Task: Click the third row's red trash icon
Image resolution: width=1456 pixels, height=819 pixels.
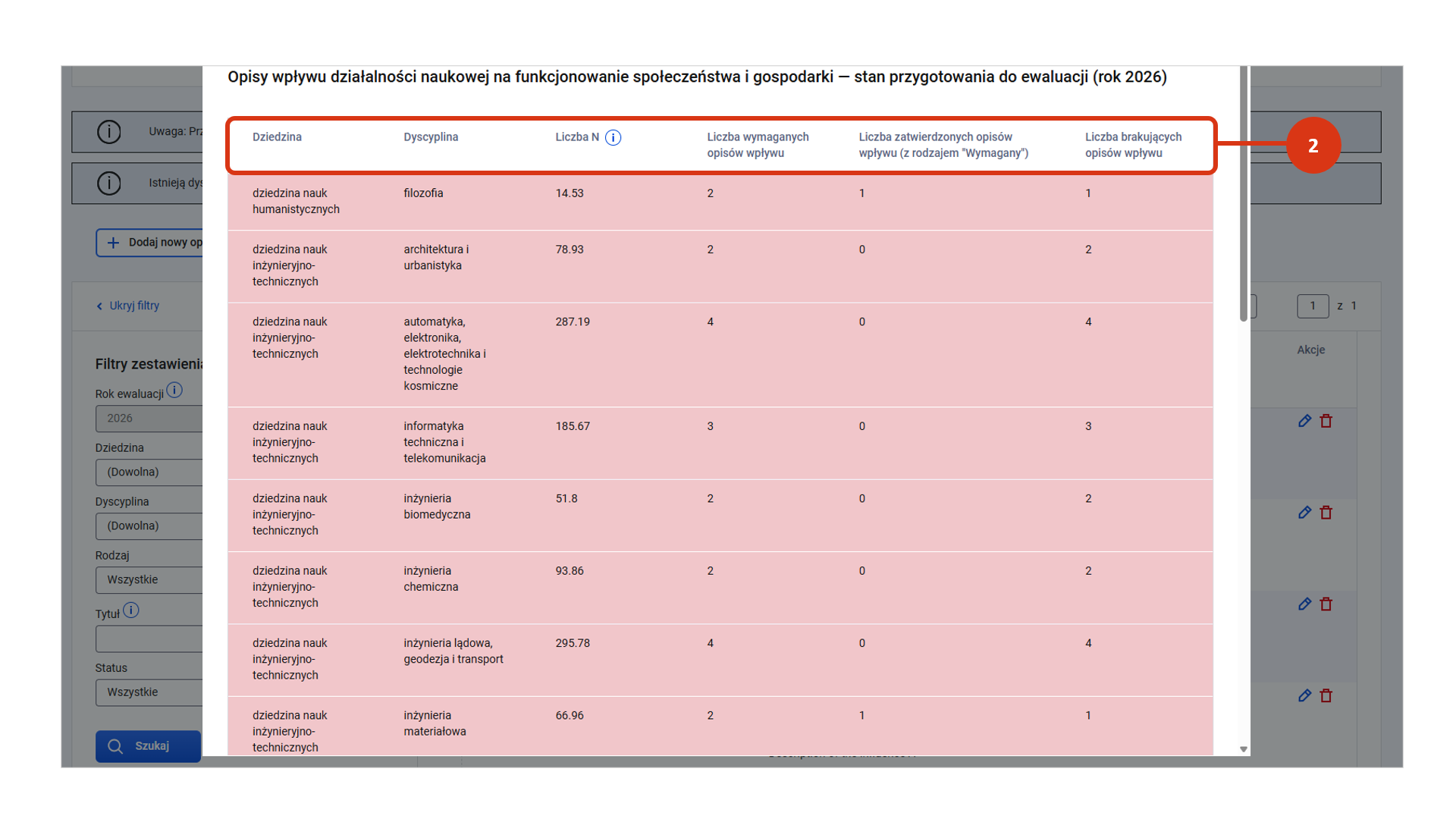Action: tap(1326, 604)
